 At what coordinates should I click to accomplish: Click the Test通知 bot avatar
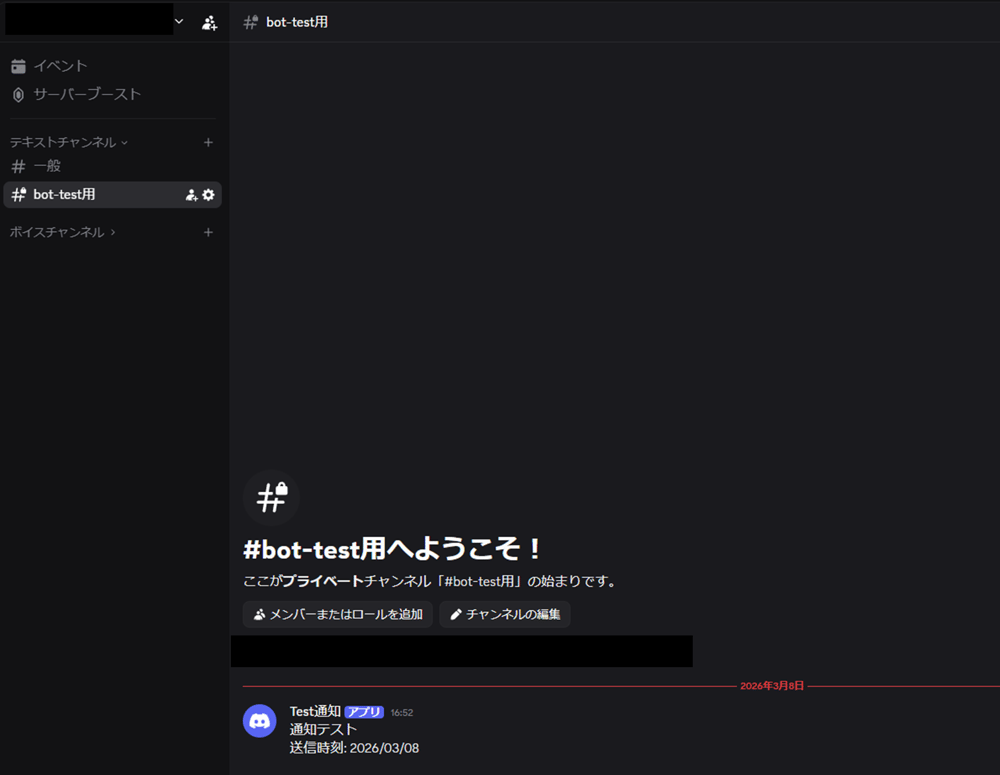(260, 721)
